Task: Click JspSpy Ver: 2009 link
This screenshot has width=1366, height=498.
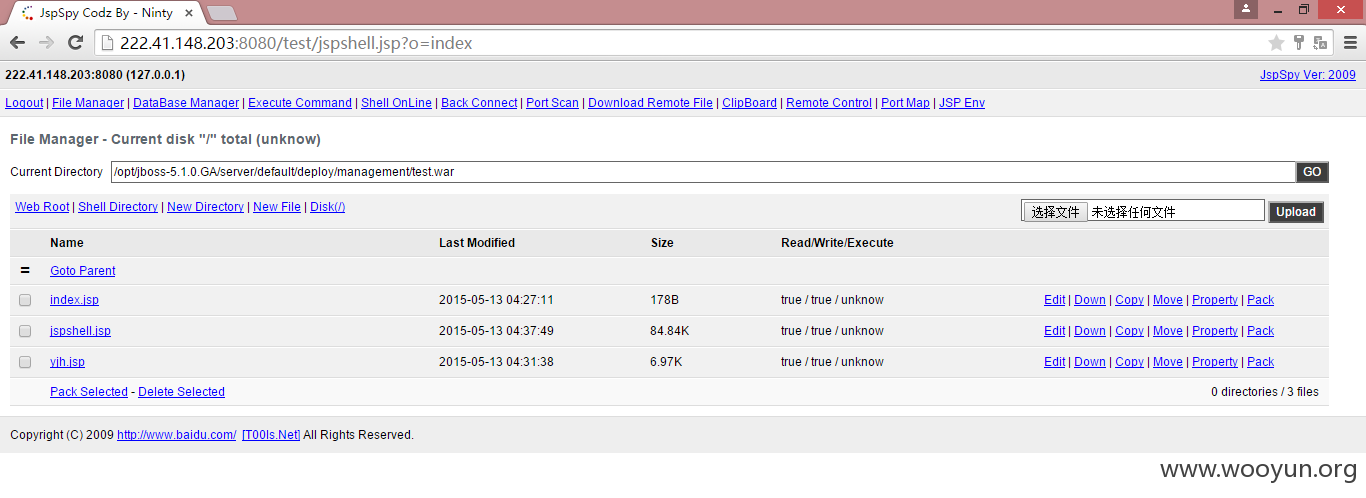Action: point(1308,75)
